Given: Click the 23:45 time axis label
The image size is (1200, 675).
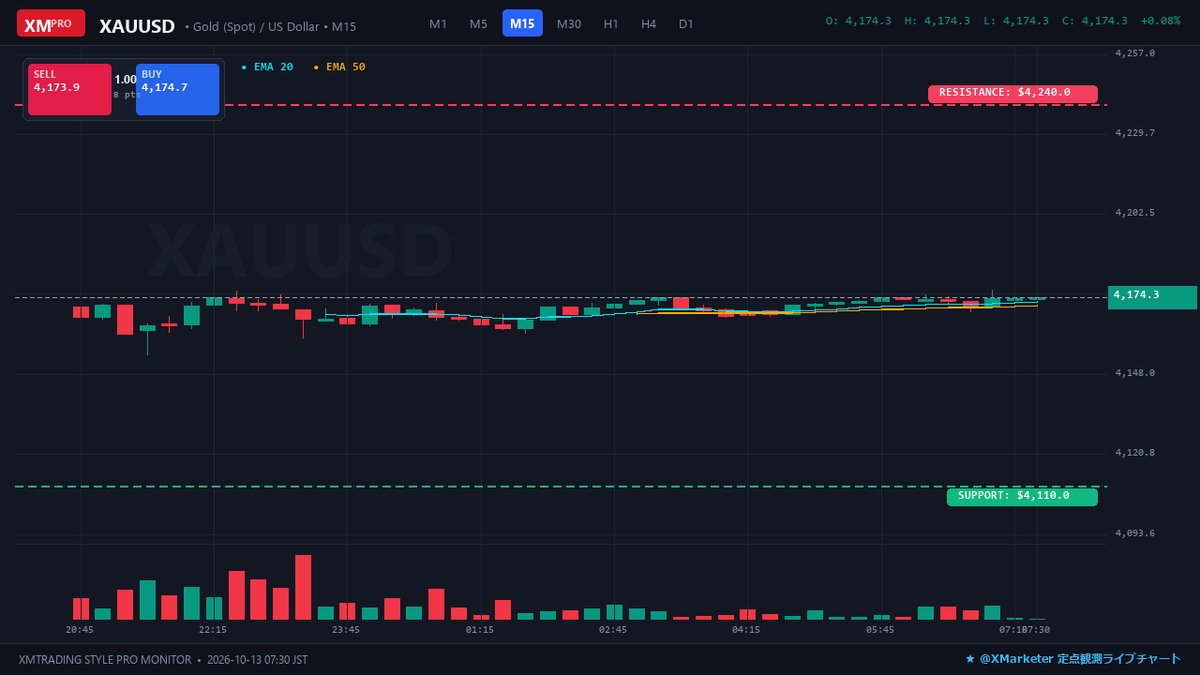Looking at the screenshot, I should [x=346, y=630].
